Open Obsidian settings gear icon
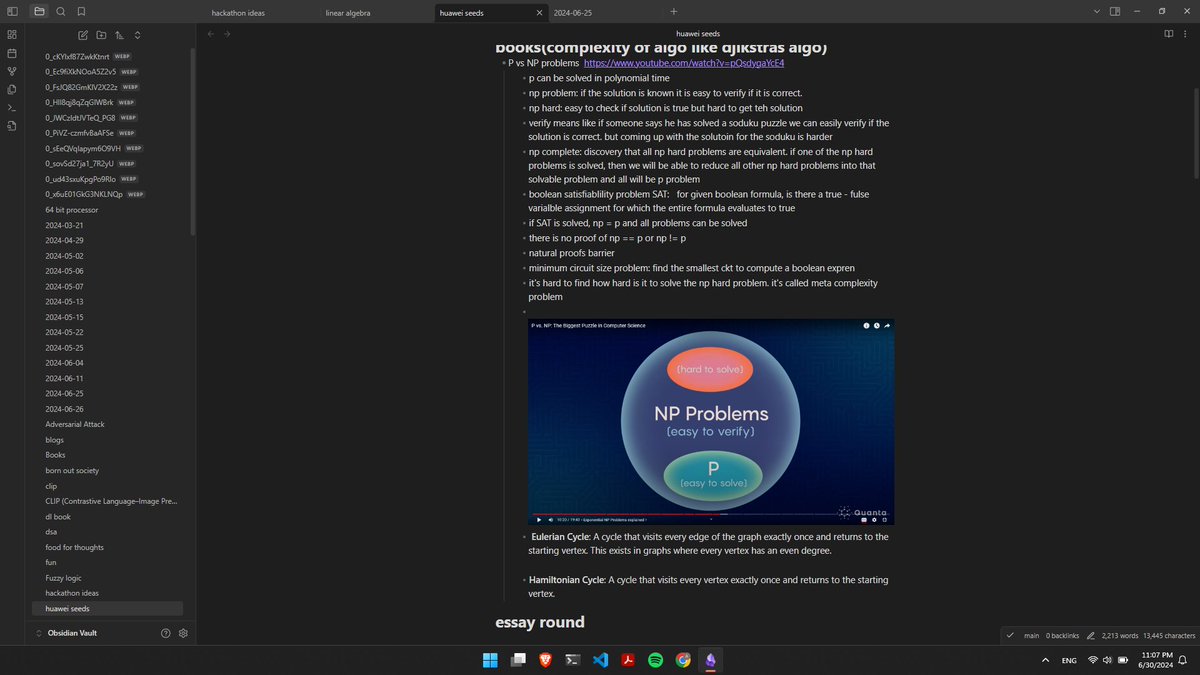 tap(184, 633)
